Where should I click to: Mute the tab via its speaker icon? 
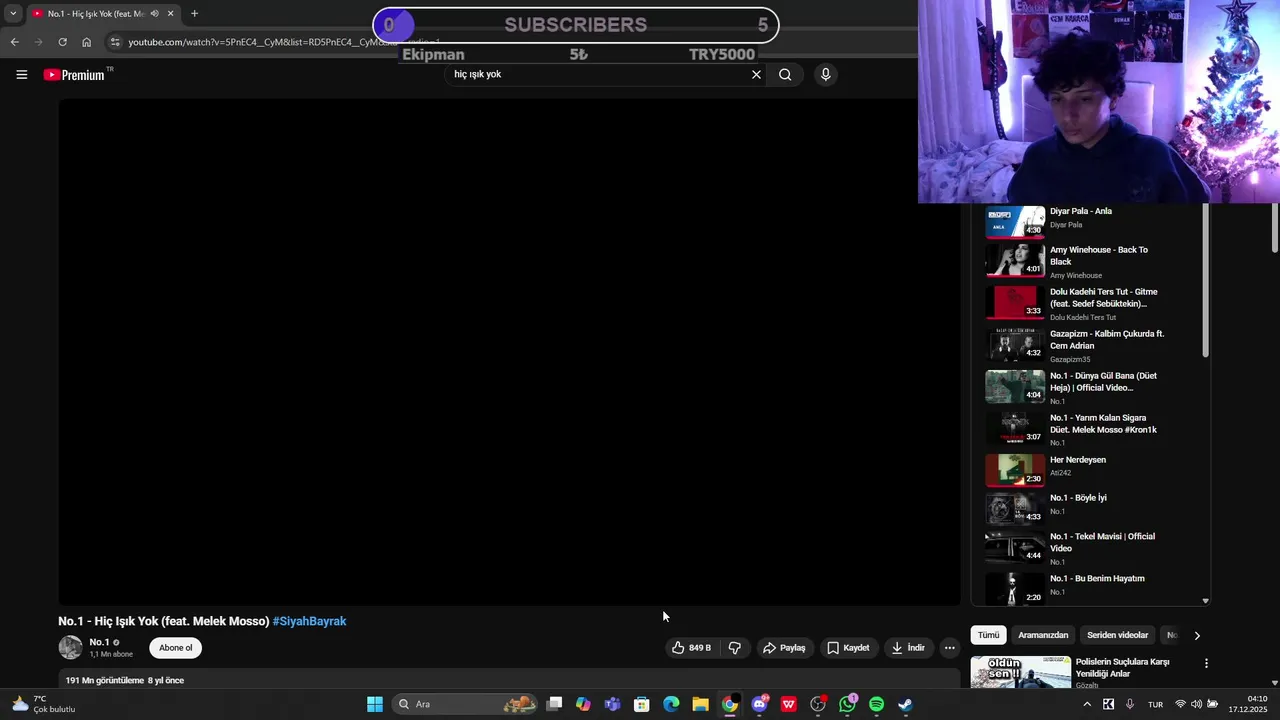pos(154,14)
